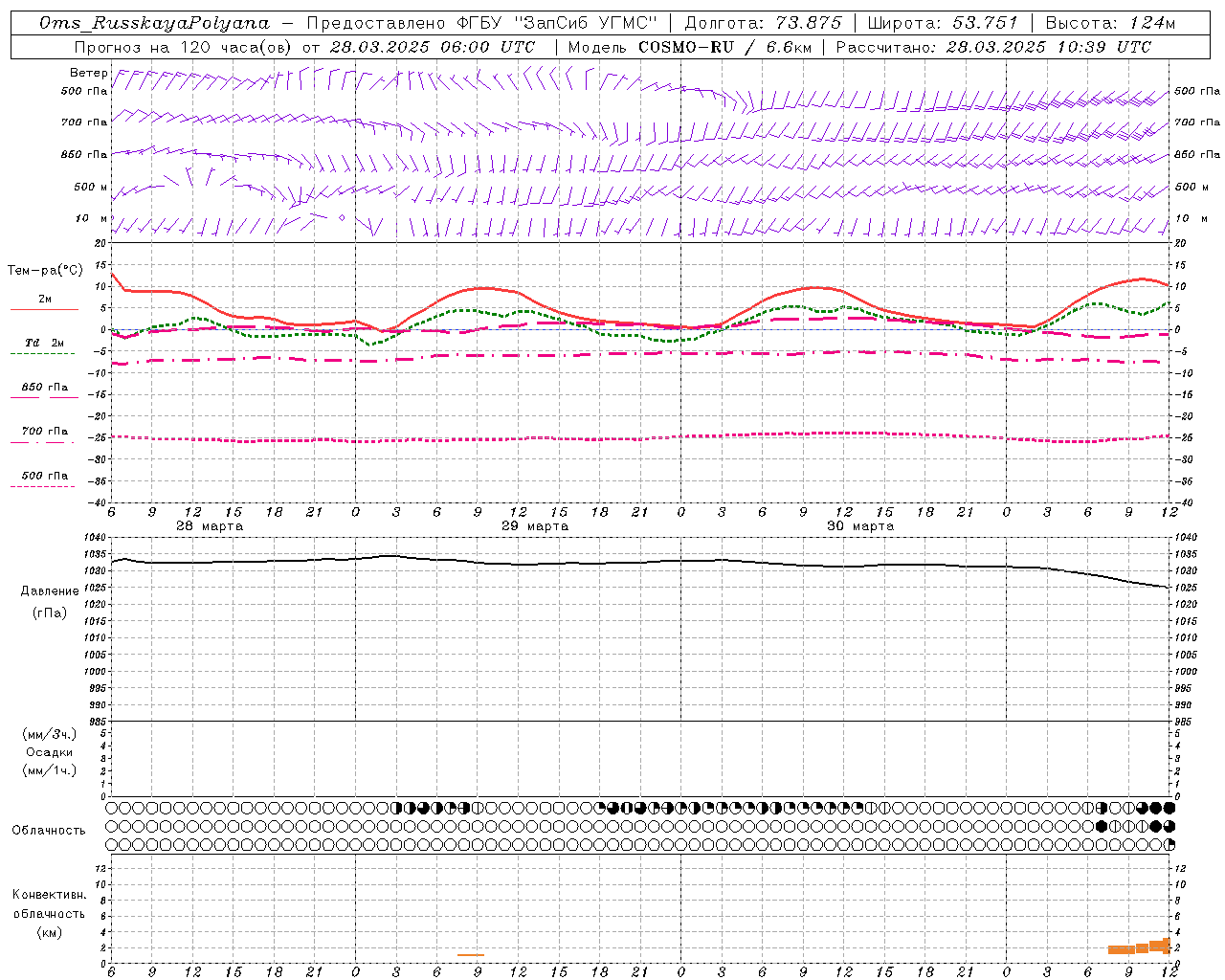Image resolution: width=1225 pixels, height=980 pixels.
Task: Click the large orange convective cloud bars
Action: click(x=1139, y=947)
